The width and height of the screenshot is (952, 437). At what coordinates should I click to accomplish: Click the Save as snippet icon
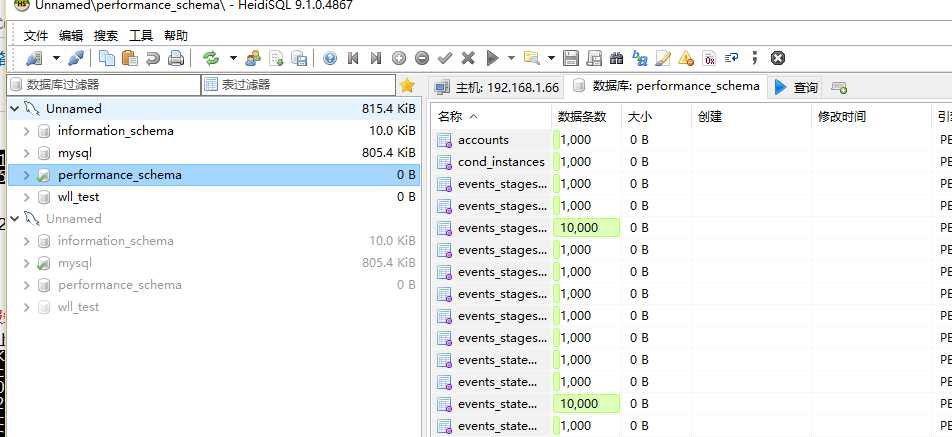[594, 58]
